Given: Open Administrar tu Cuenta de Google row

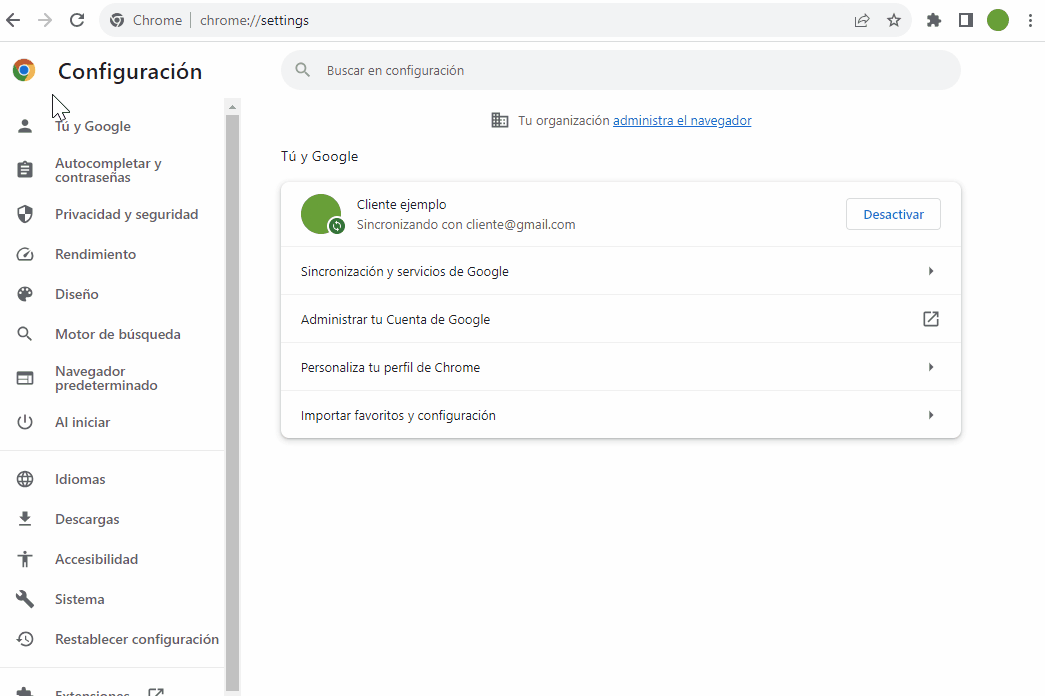Looking at the screenshot, I should [x=620, y=319].
